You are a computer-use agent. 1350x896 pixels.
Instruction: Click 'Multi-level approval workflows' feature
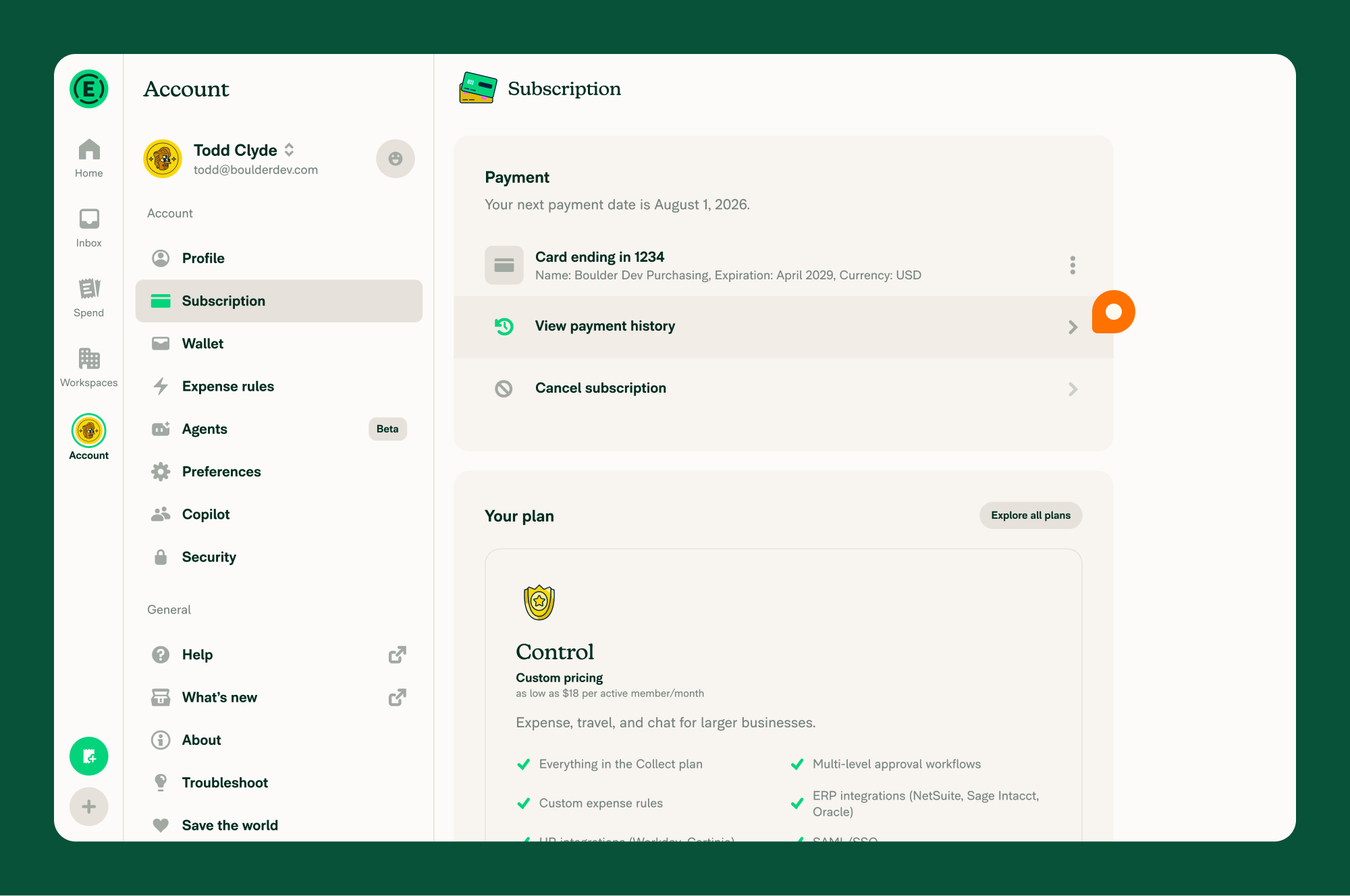(x=896, y=764)
